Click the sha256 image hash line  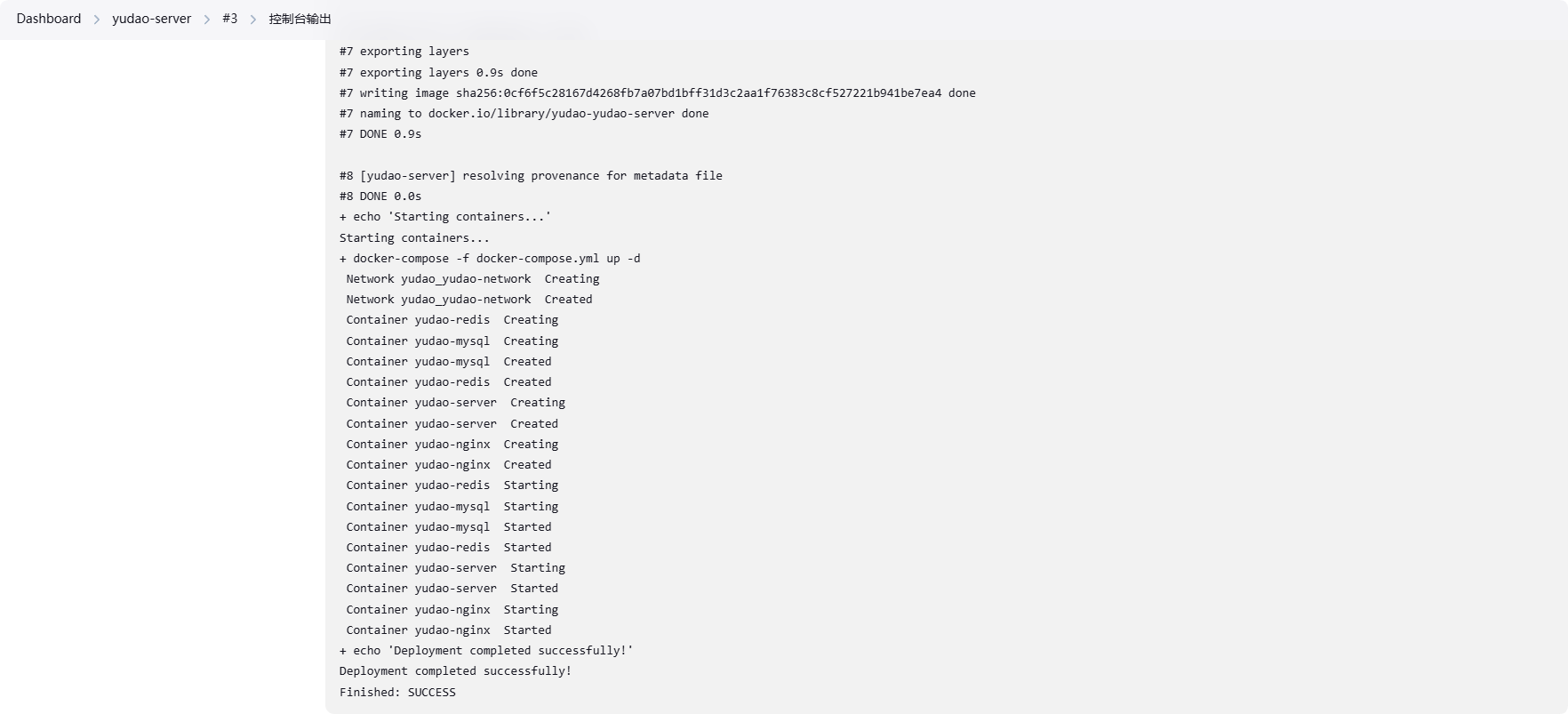point(657,93)
